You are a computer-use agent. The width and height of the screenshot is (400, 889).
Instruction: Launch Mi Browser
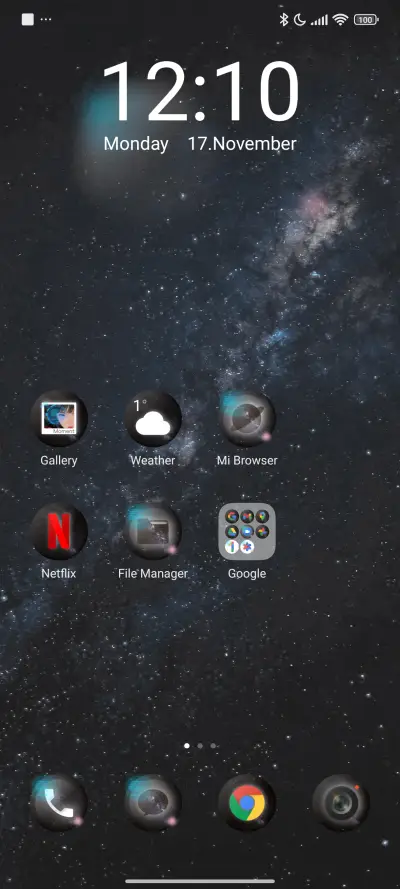[247, 418]
